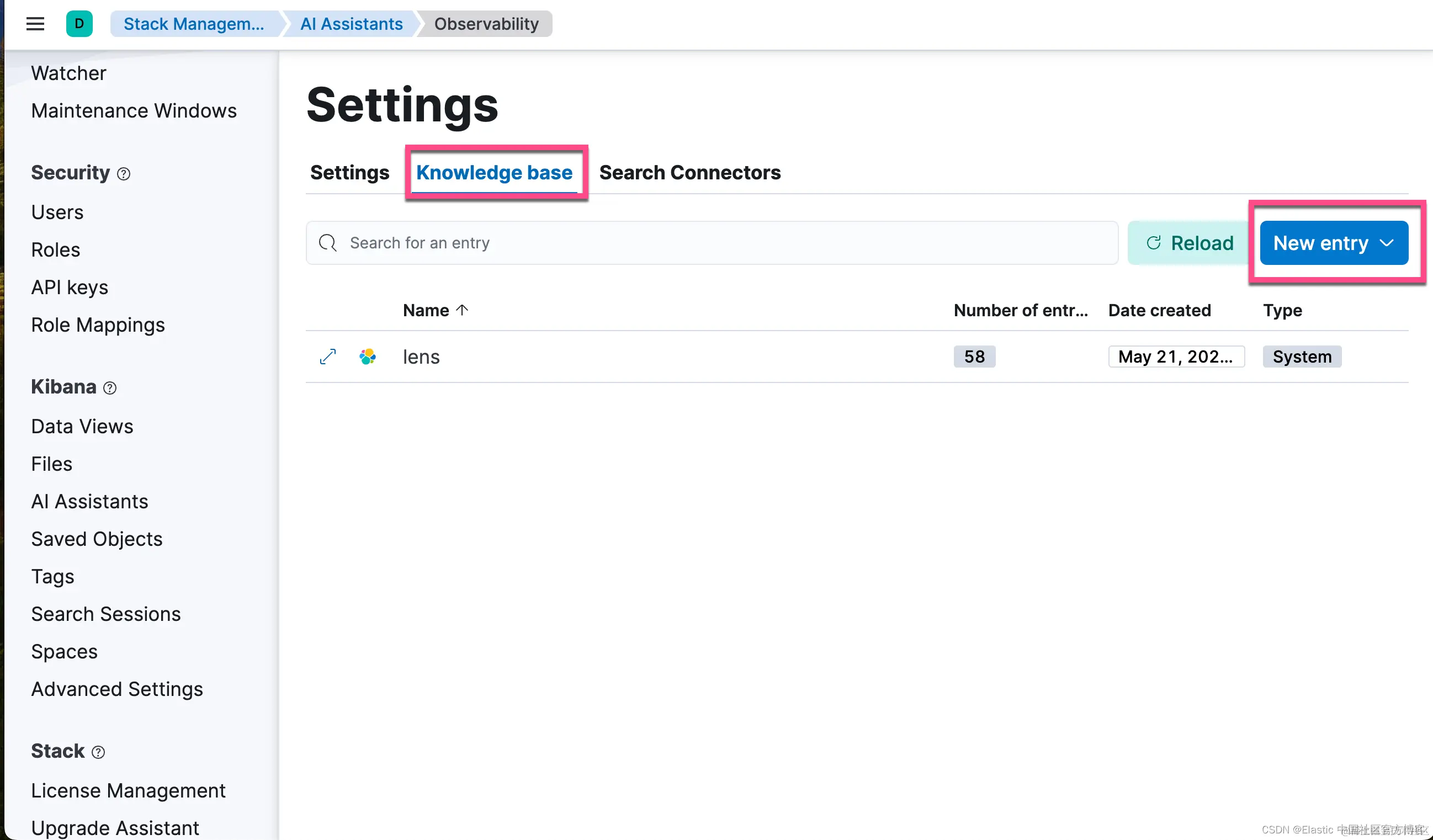Screen dimensions: 1433x840
Task: Sort by Name column arrow
Action: [461, 310]
